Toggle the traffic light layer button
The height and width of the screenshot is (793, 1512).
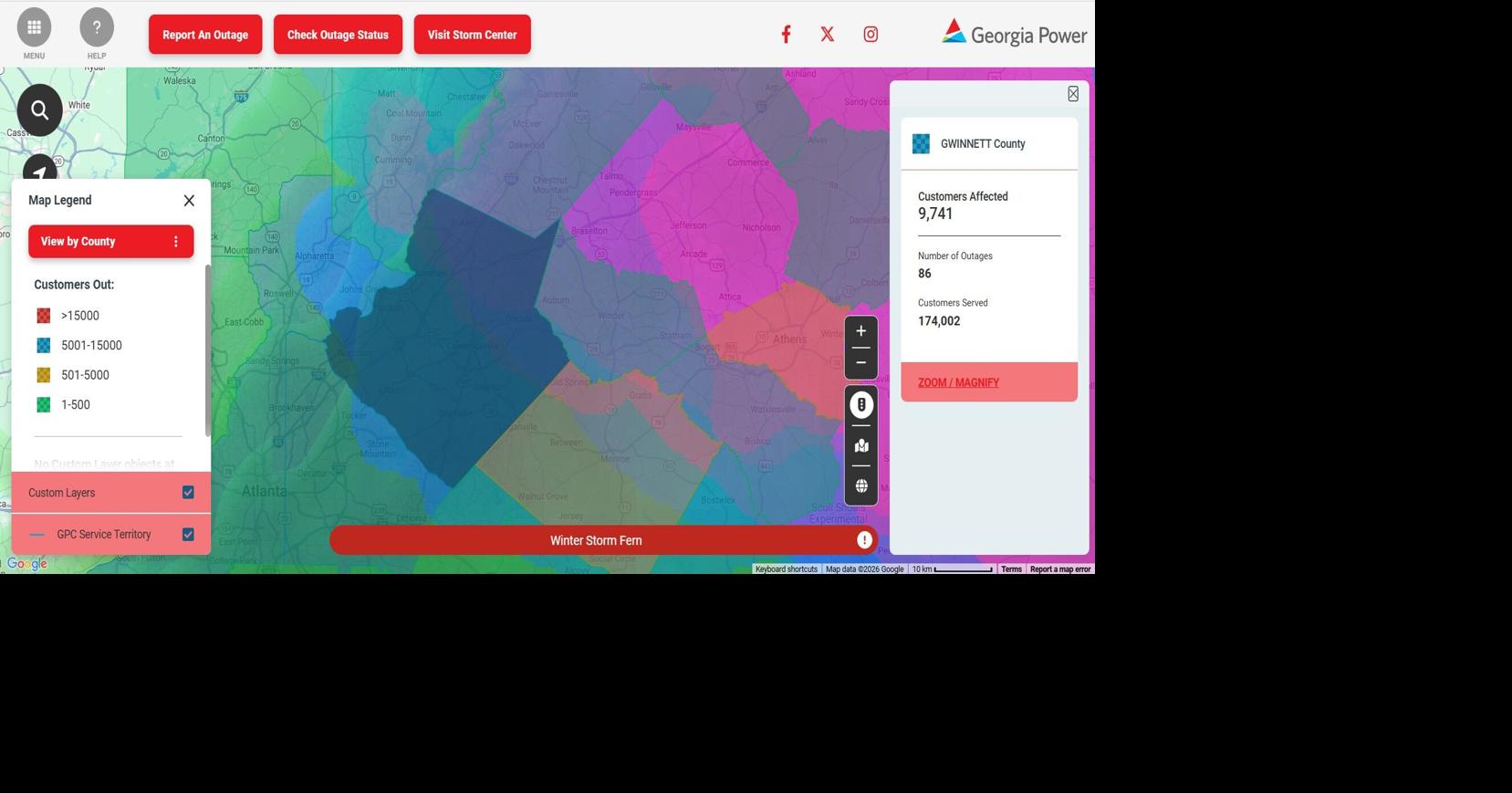tap(860, 405)
